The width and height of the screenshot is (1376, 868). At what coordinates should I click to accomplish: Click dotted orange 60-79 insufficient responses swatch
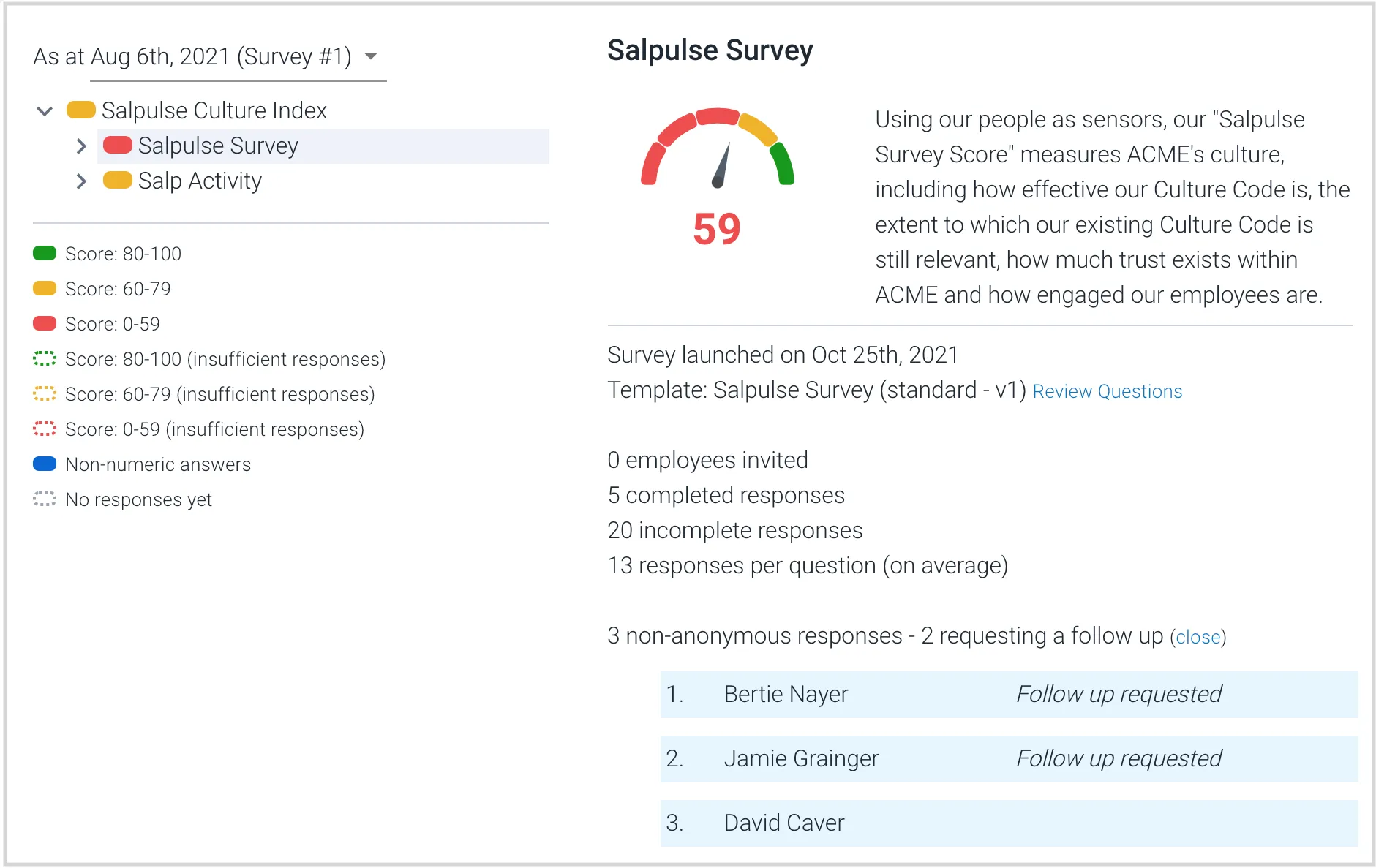[x=45, y=393]
